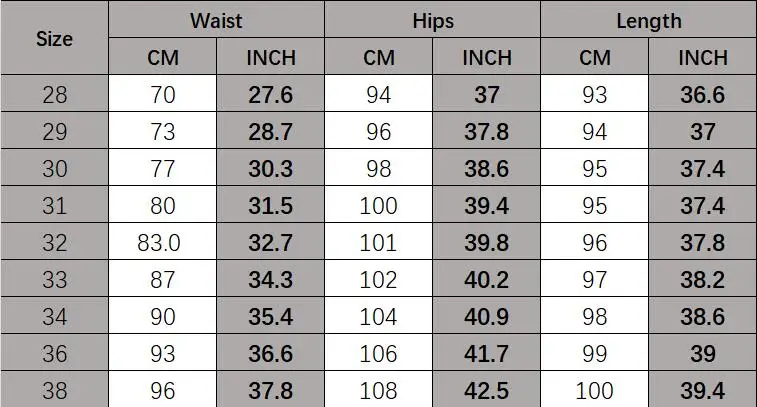Click the 27.6 waist inch cell

tap(270, 94)
